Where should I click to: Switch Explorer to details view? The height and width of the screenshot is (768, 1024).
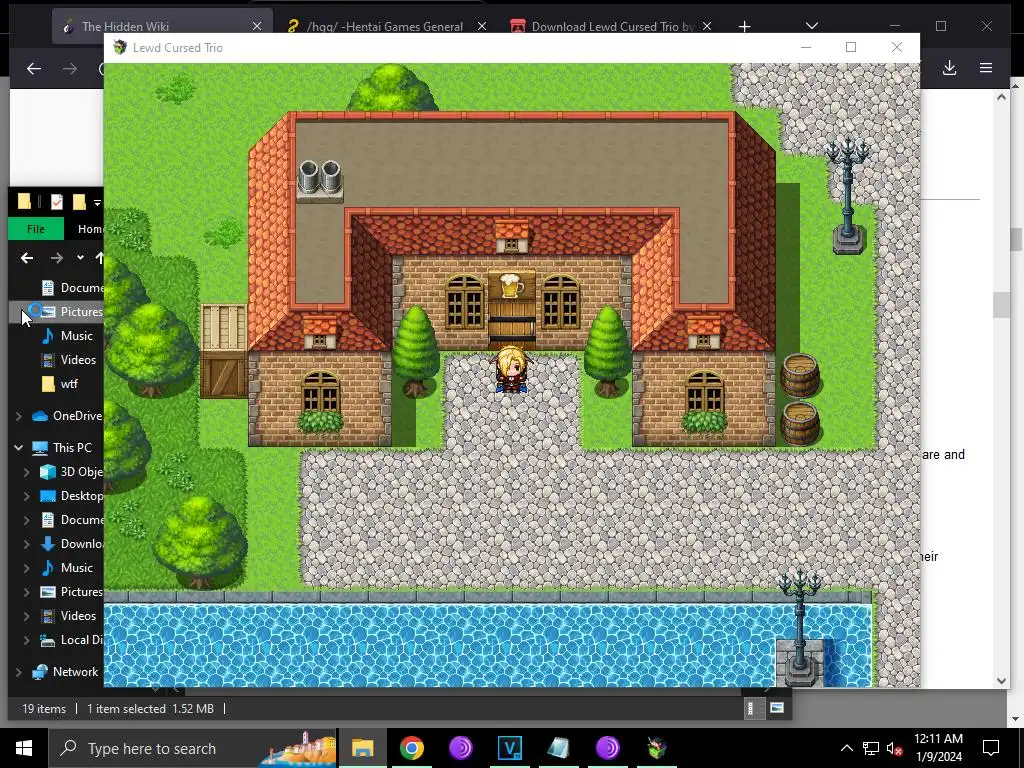pyautogui.click(x=754, y=708)
